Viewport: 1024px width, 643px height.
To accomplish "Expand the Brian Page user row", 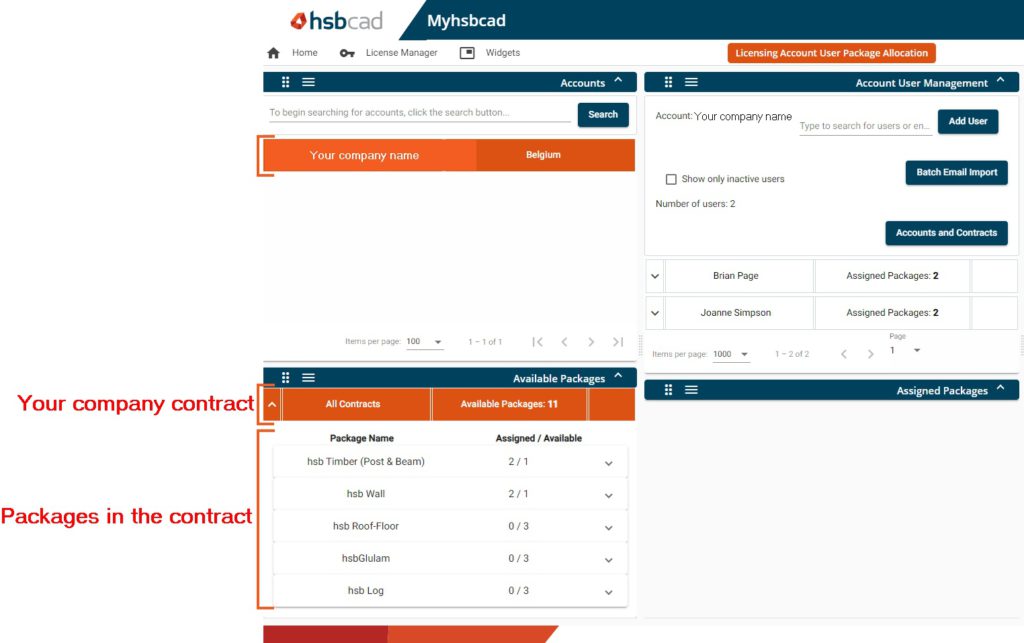I will [x=655, y=276].
